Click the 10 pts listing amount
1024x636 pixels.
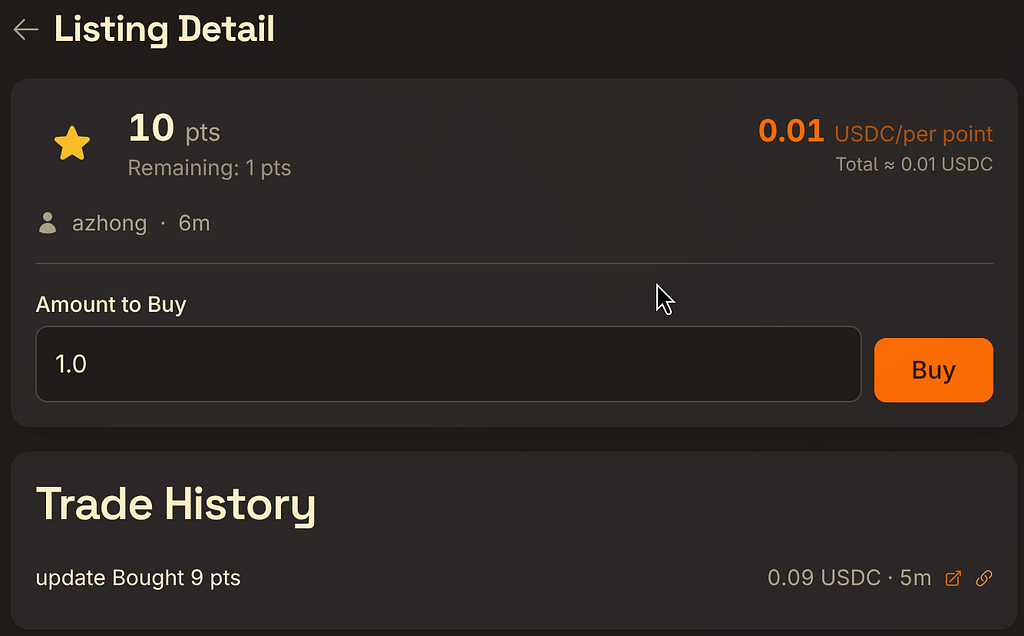click(x=174, y=129)
